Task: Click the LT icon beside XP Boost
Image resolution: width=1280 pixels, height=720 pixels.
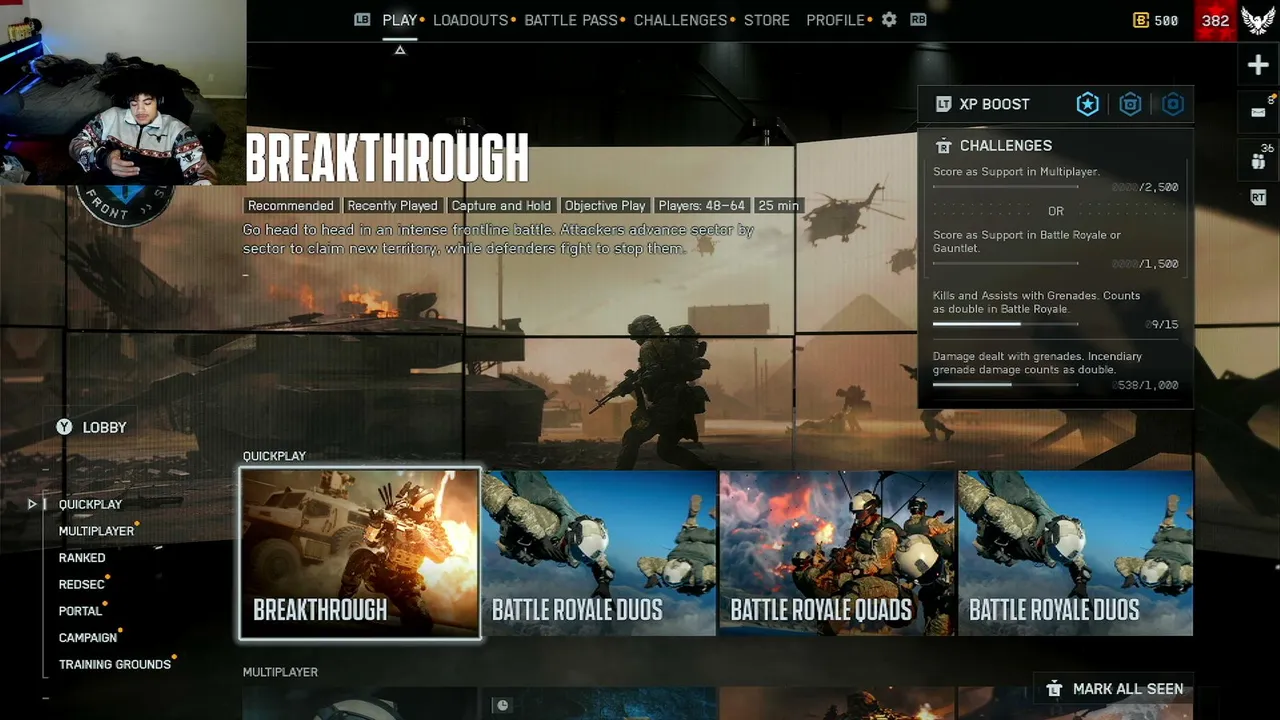Action: (x=943, y=104)
